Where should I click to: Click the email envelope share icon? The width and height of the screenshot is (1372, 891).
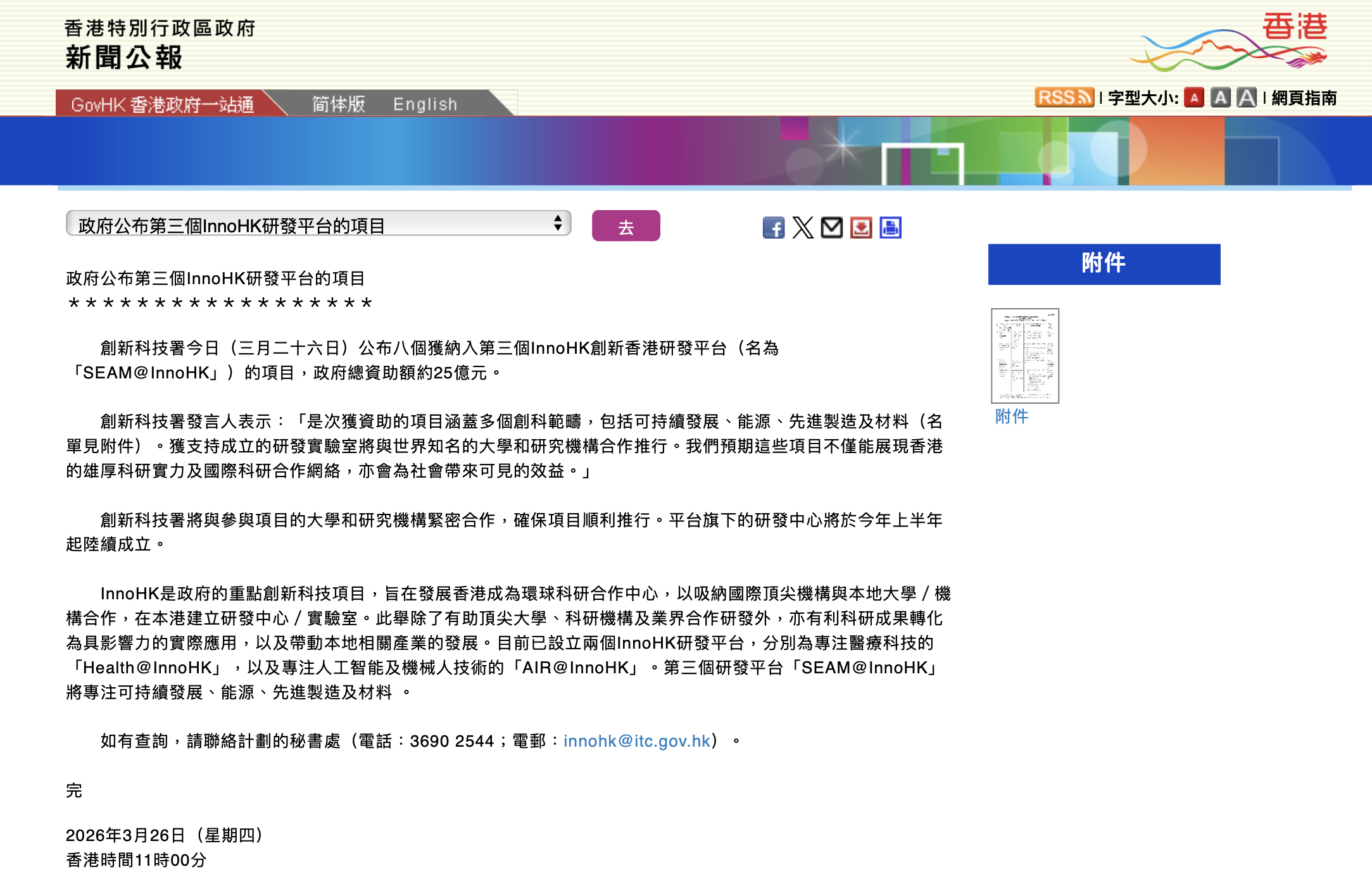click(831, 228)
